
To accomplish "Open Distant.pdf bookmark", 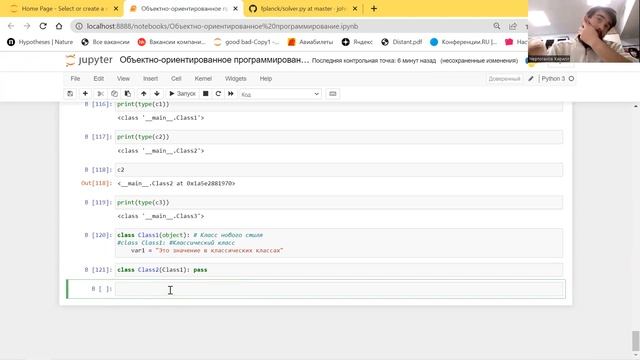I will (x=402, y=42).
